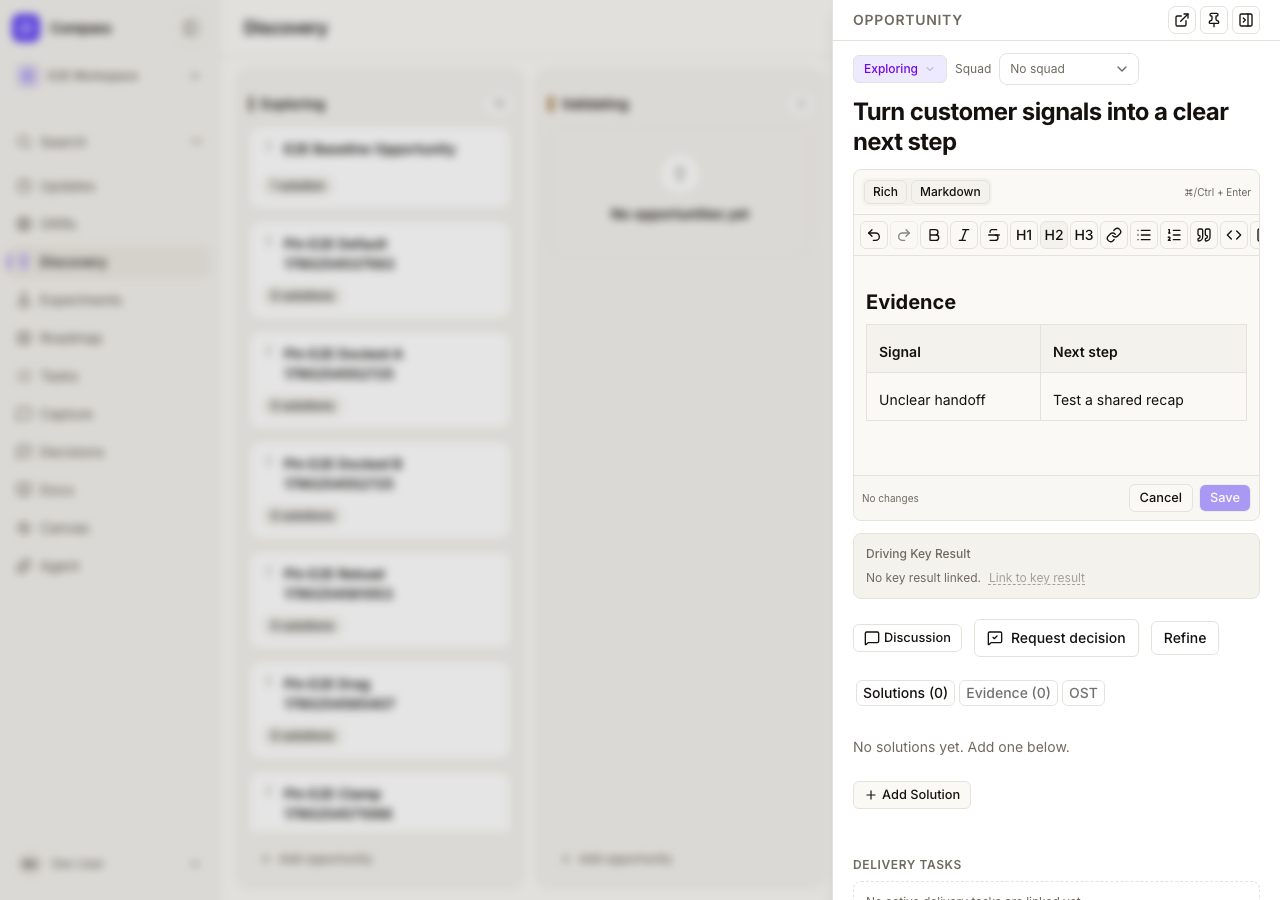Open the Exploring status dropdown
The height and width of the screenshot is (900, 1280).
tap(900, 69)
